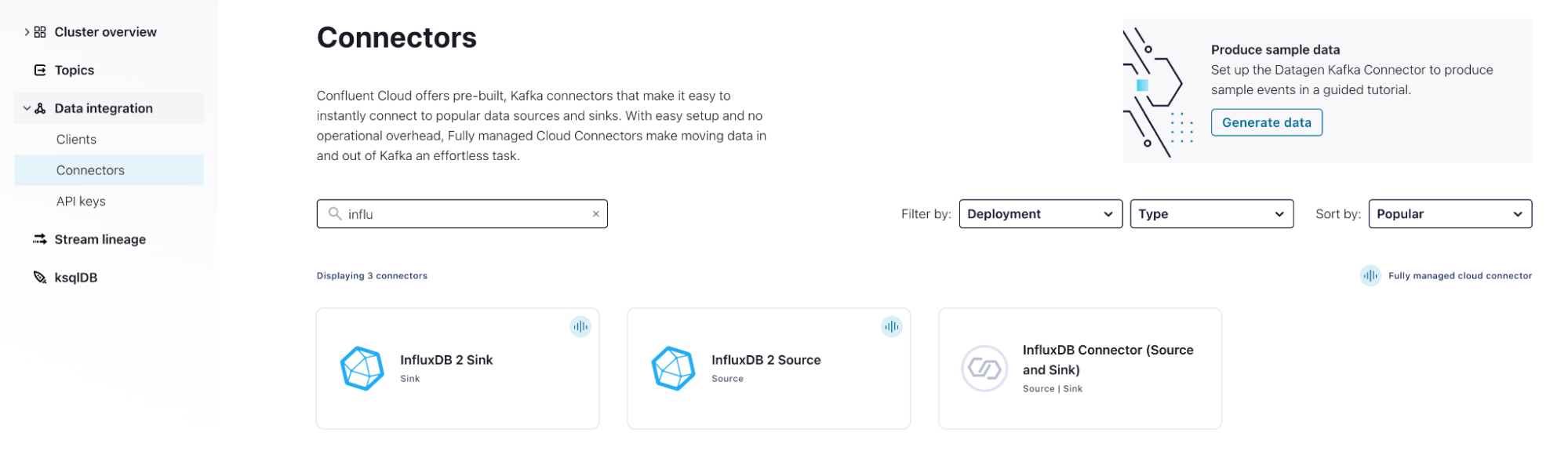
Task: Select Connectors in the sidebar
Action: pos(90,170)
